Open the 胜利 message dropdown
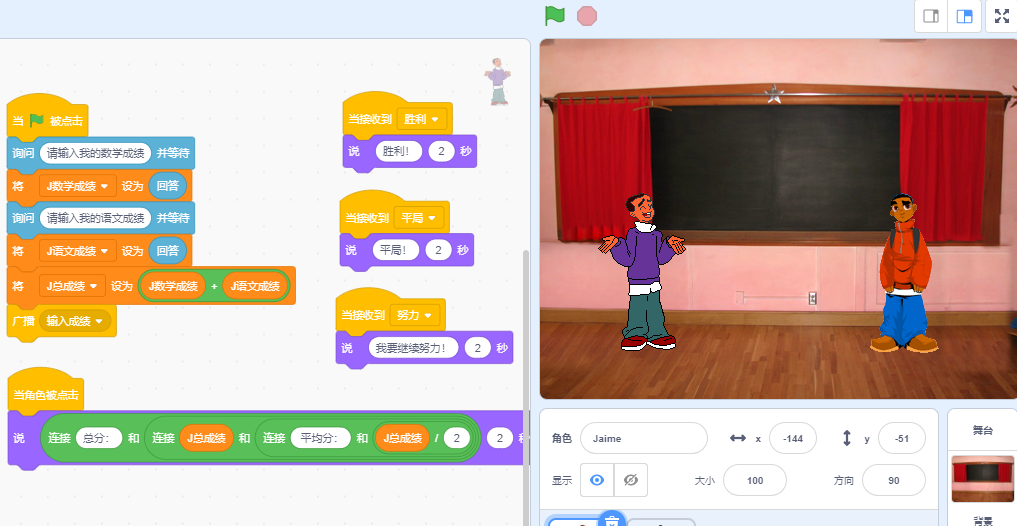Screen dimensions: 1017x526 [x=421, y=119]
